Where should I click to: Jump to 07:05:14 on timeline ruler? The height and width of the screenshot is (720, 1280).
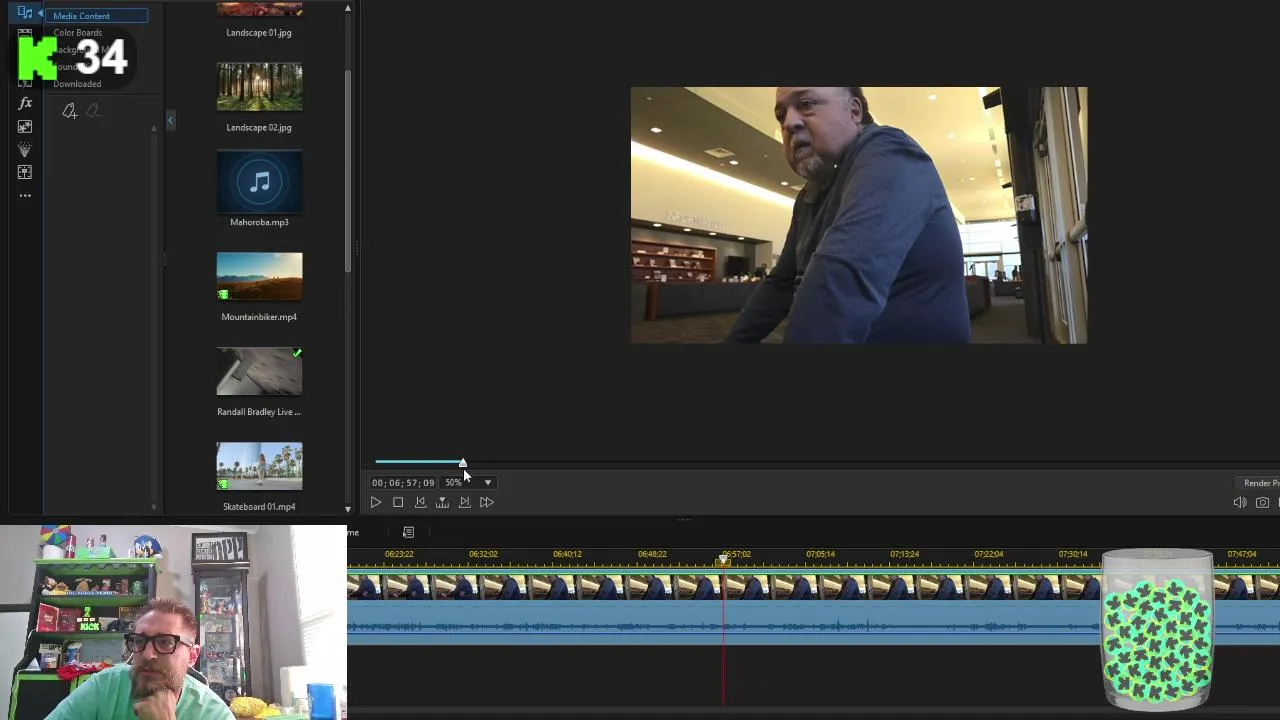pyautogui.click(x=820, y=554)
